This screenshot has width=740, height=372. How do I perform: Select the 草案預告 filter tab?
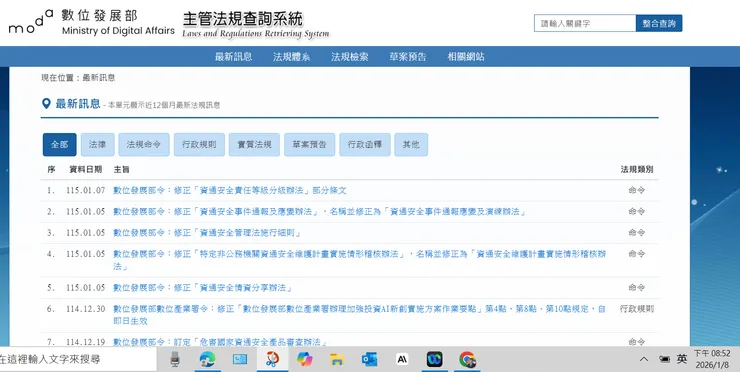click(310, 144)
